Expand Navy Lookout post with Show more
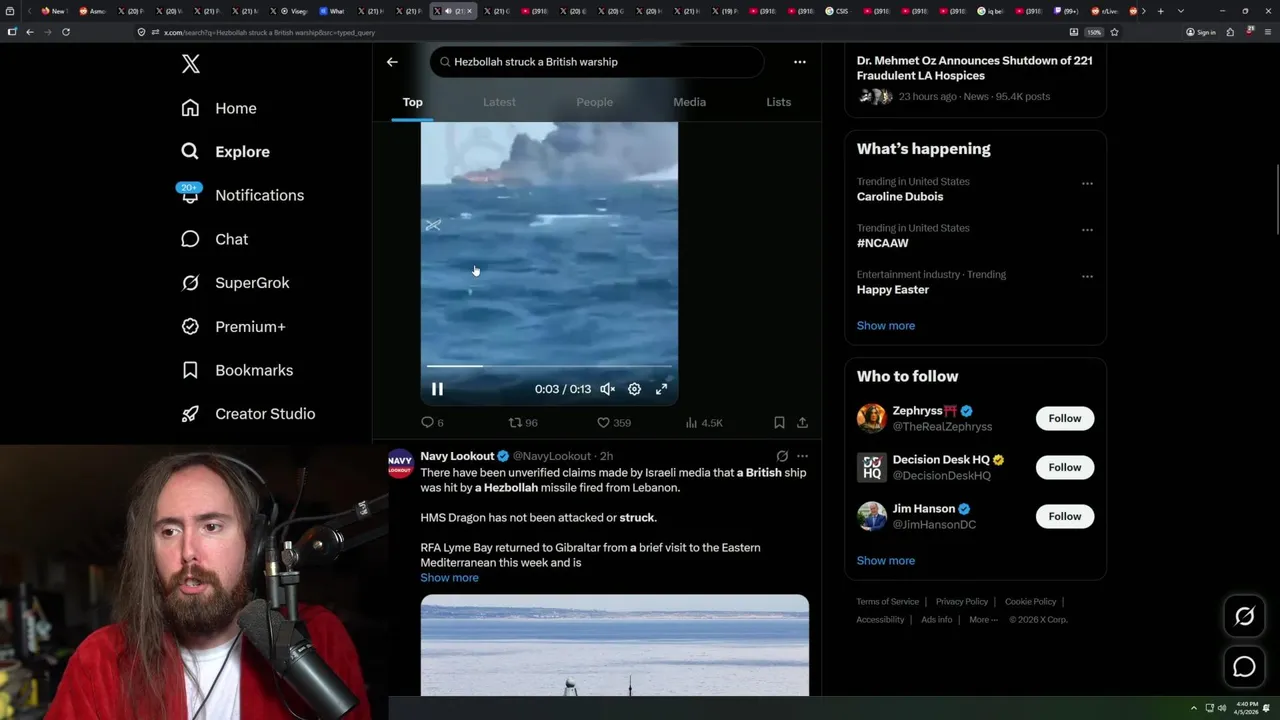The width and height of the screenshot is (1280, 720). pos(449,578)
